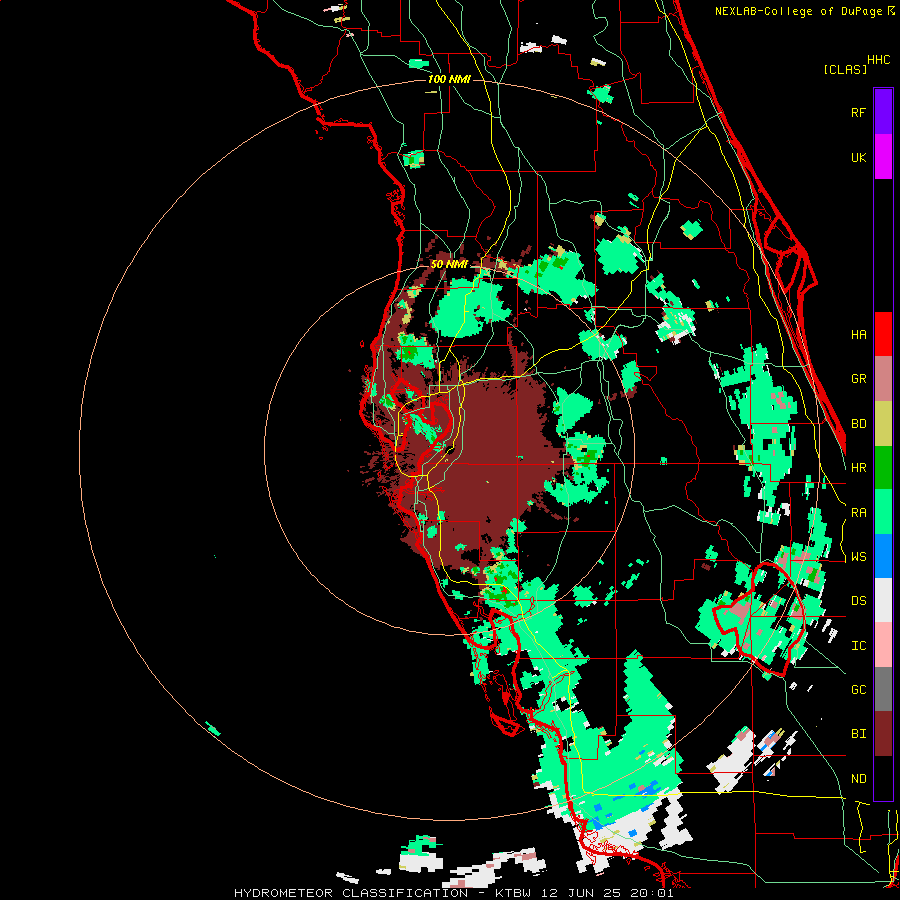Screen dimensions: 900x900
Task: Click the BD legend label
Action: point(858,424)
